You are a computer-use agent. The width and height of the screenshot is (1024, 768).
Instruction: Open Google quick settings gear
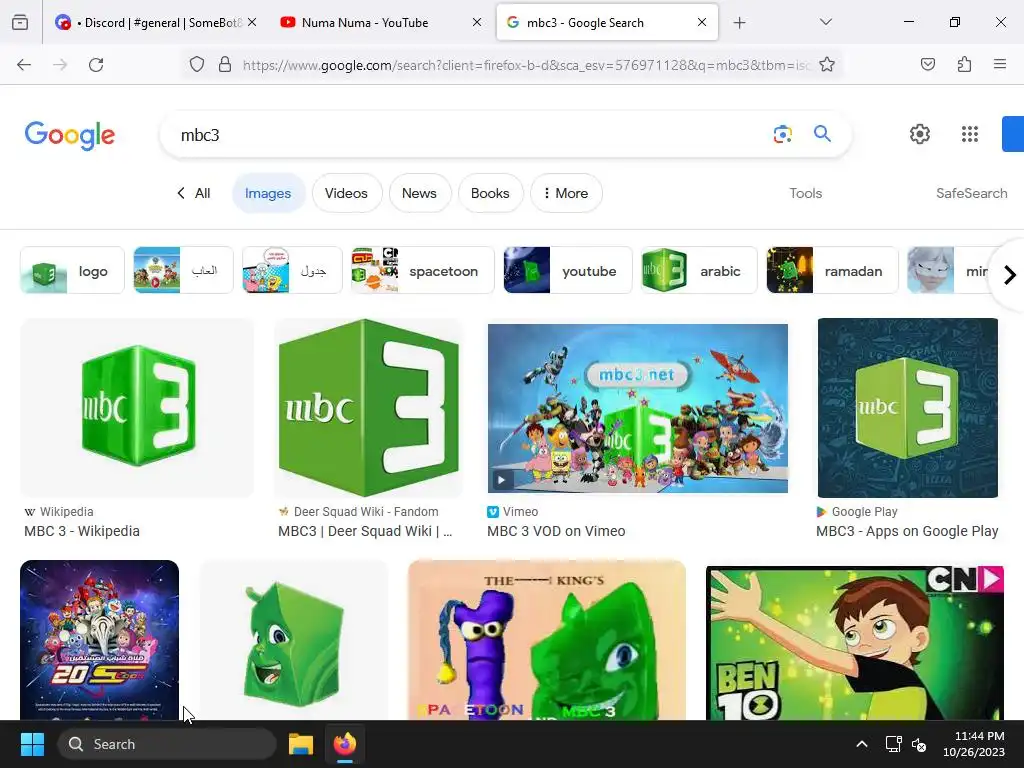tap(920, 134)
